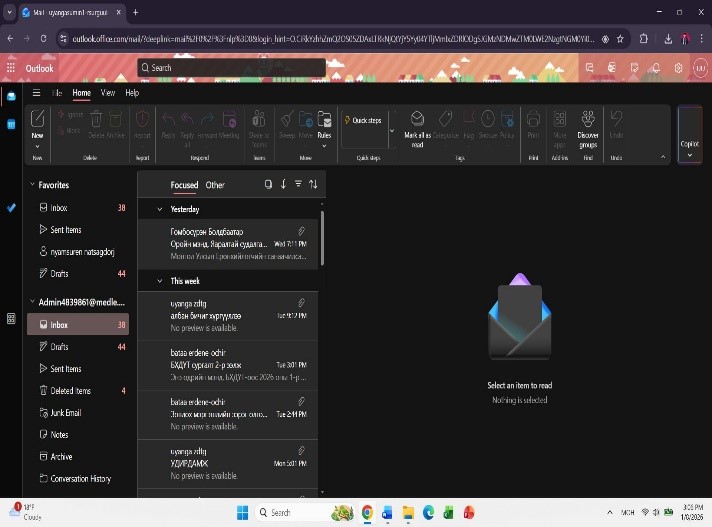The height and width of the screenshot is (527, 712).
Task: Switch to the Other inbox tab
Action: click(215, 185)
